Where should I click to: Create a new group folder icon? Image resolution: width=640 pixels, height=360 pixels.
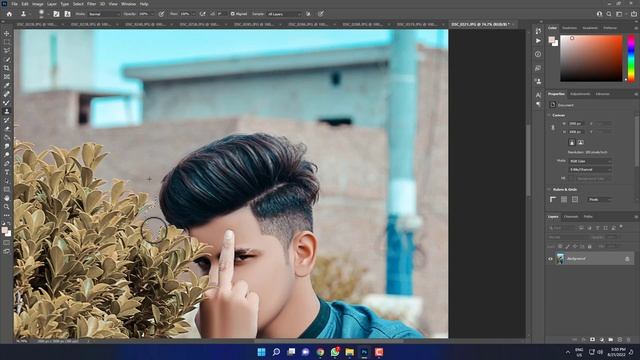click(x=611, y=340)
